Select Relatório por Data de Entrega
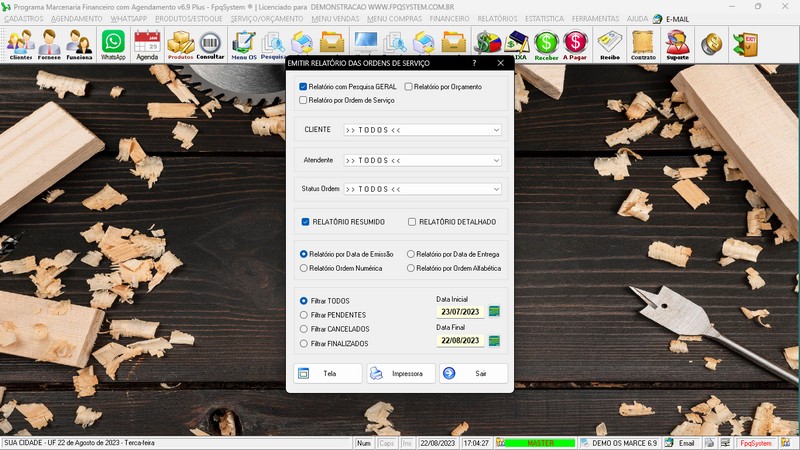 [x=411, y=254]
